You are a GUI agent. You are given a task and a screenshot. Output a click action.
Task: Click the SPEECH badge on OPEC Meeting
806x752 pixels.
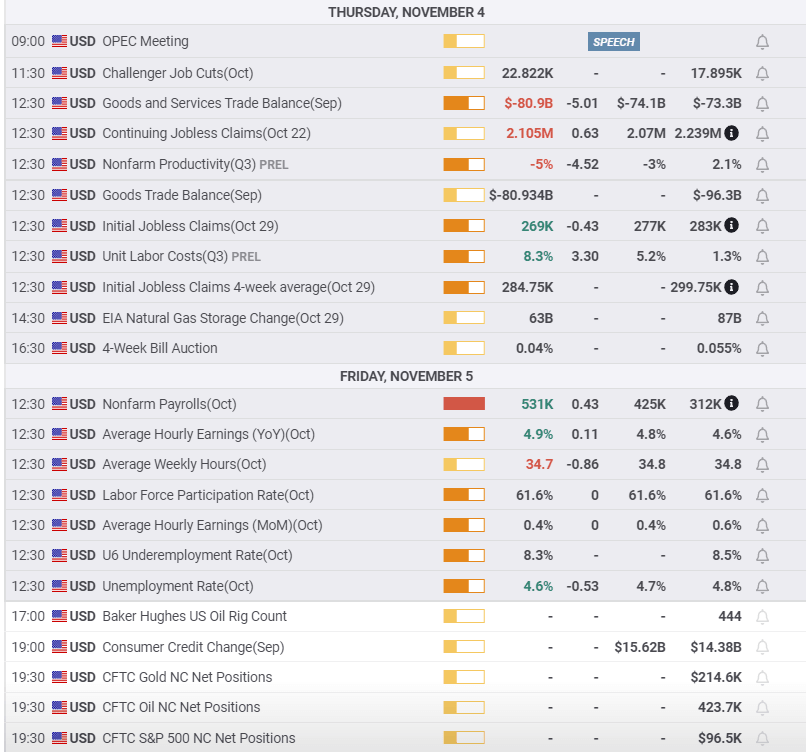[613, 42]
